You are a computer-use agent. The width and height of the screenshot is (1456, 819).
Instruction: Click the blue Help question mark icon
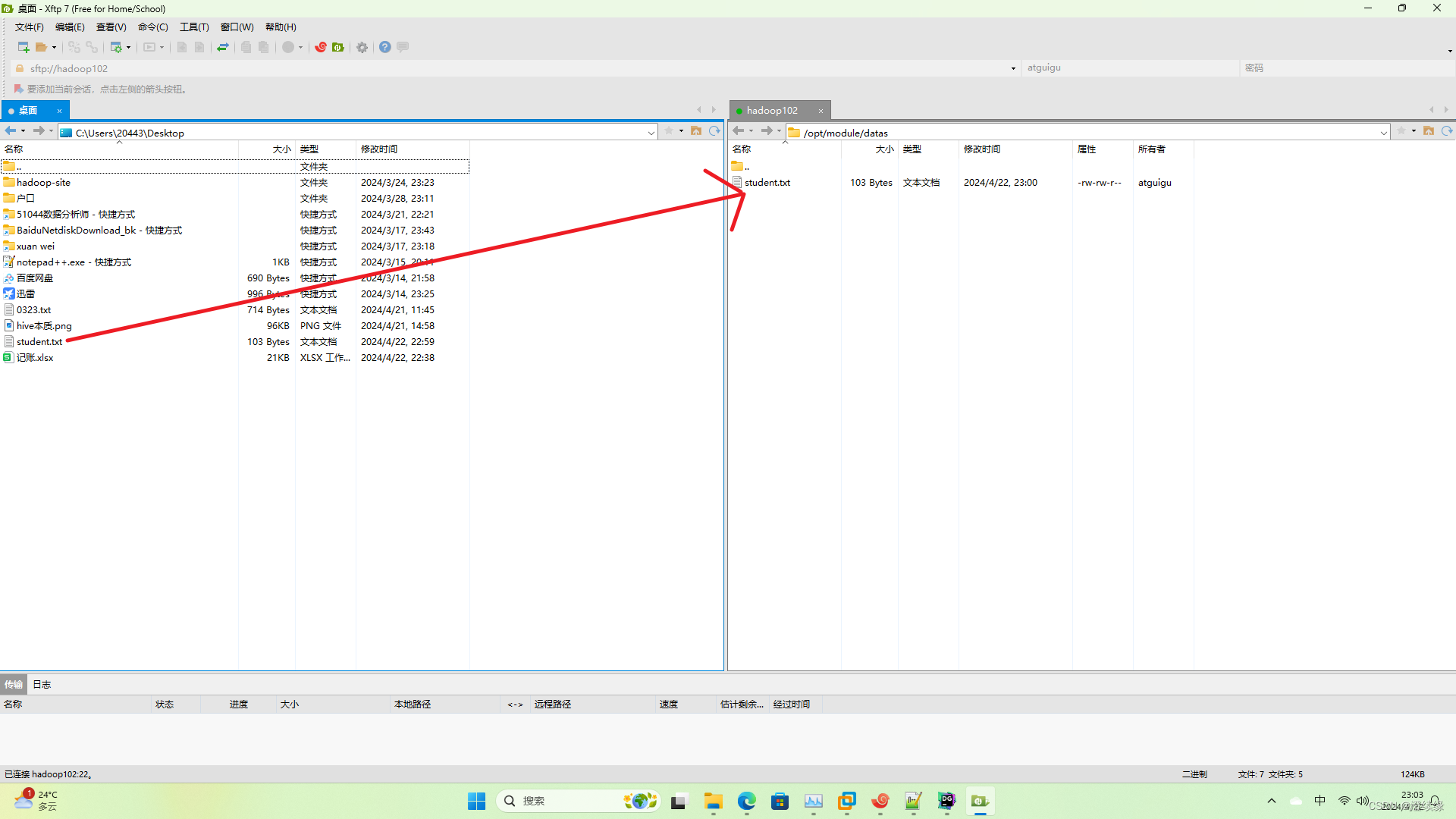click(x=385, y=47)
